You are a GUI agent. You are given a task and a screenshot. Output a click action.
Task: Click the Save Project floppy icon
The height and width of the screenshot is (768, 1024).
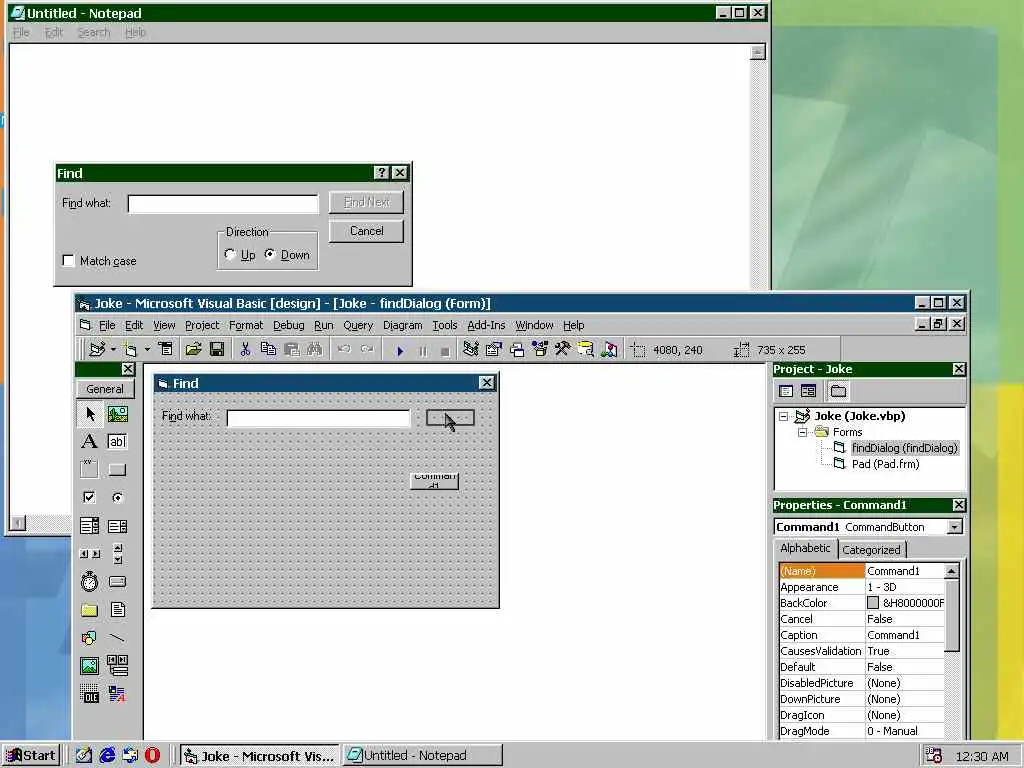217,349
